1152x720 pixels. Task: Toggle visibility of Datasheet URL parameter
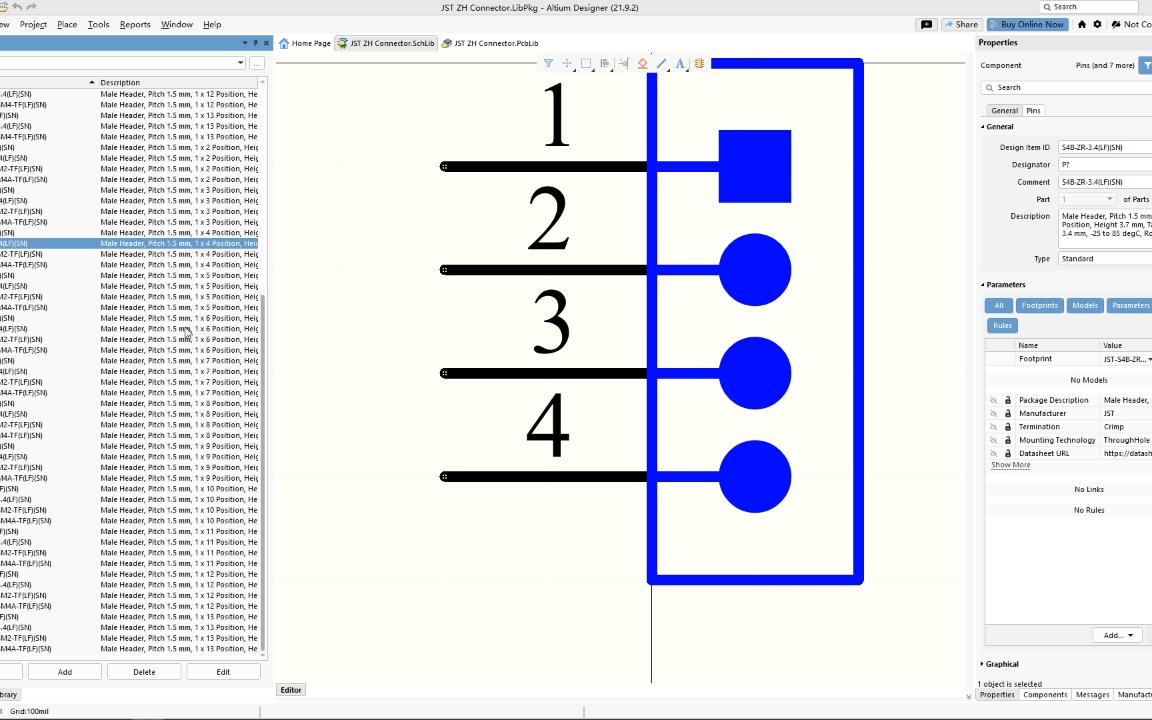point(993,453)
